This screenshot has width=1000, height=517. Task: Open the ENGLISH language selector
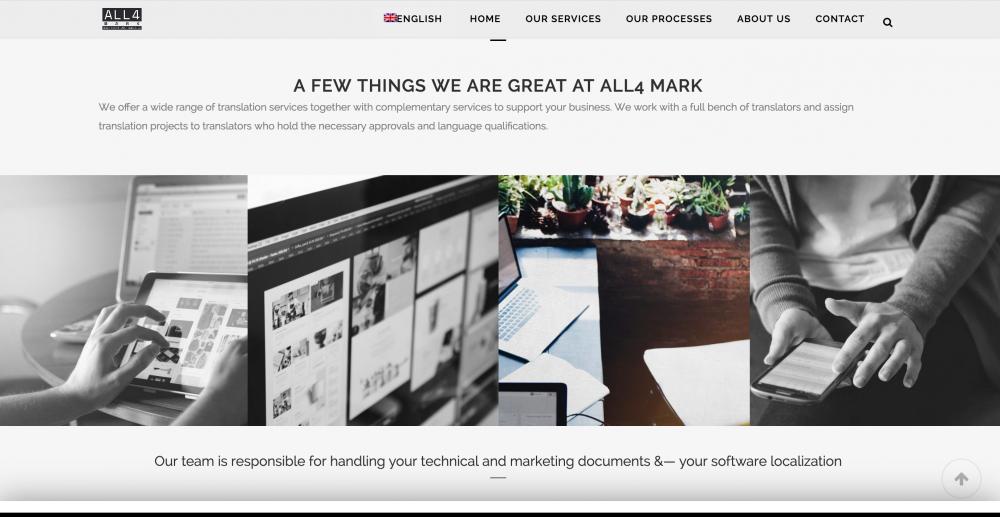coord(413,18)
